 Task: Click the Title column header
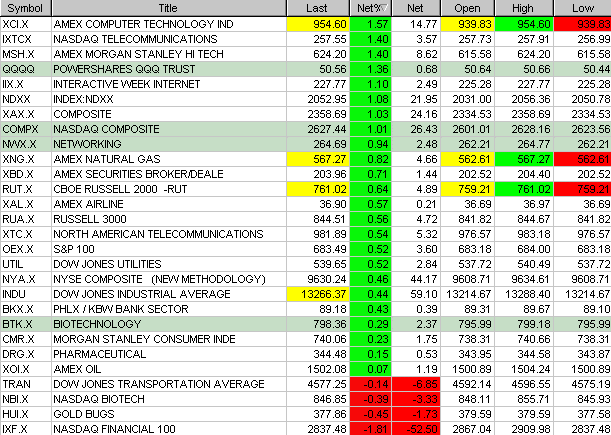(169, 8)
